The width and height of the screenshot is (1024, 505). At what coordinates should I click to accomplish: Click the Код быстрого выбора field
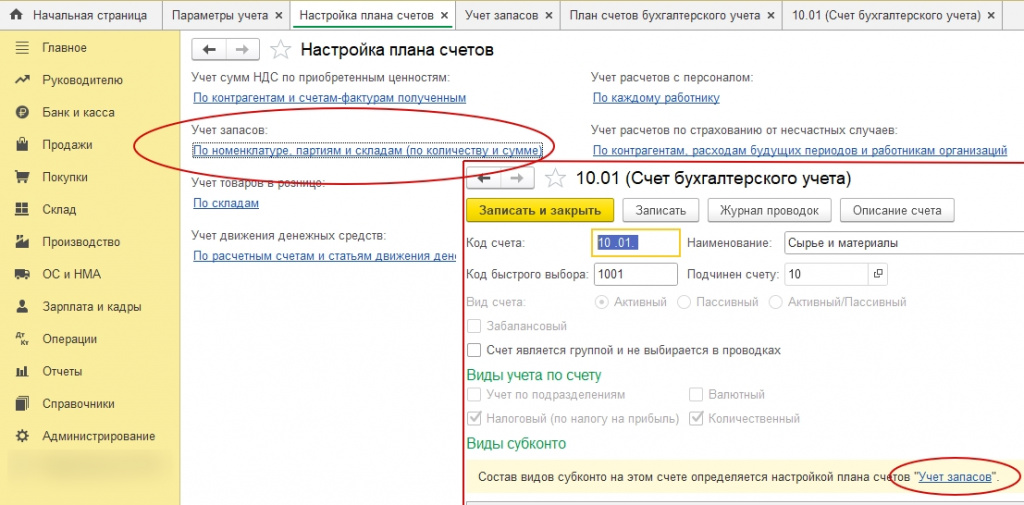pyautogui.click(x=635, y=274)
